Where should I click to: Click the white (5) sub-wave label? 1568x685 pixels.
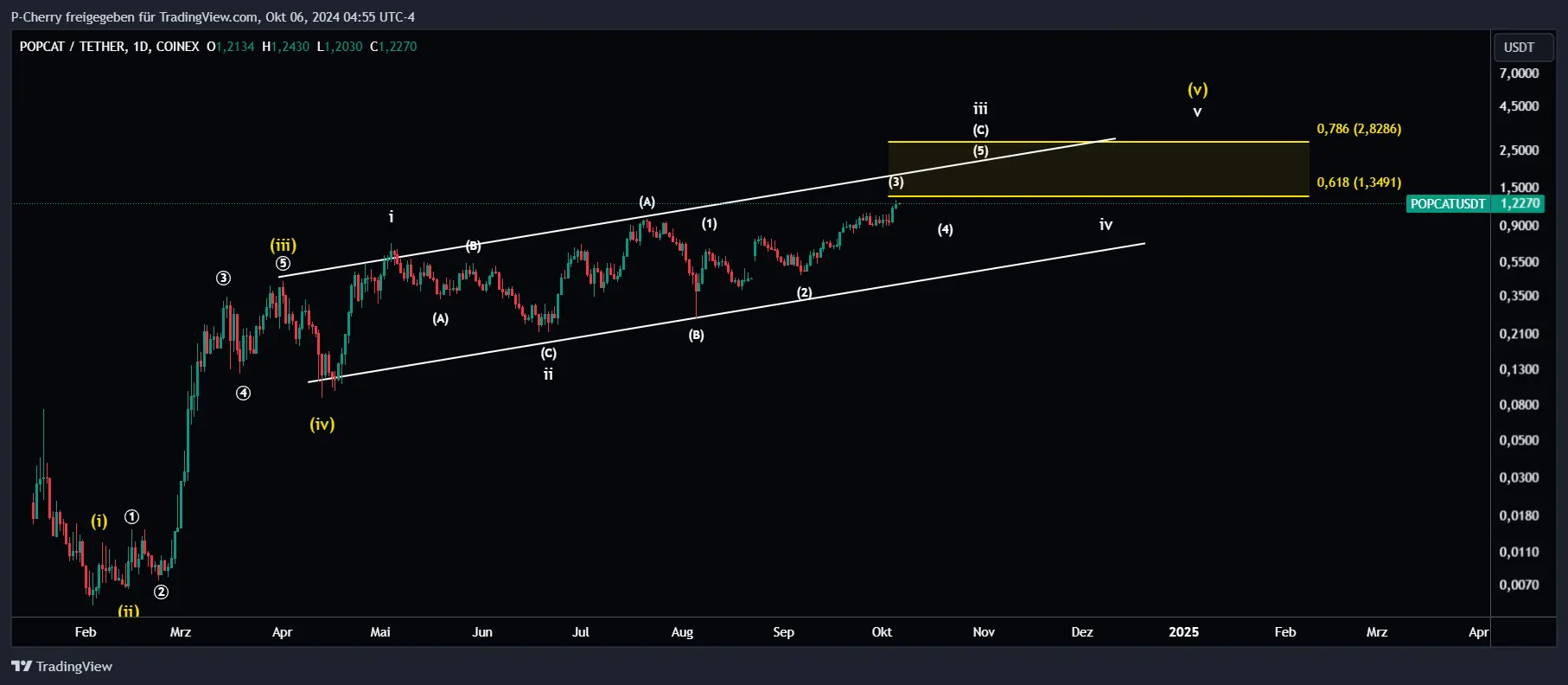click(x=981, y=150)
